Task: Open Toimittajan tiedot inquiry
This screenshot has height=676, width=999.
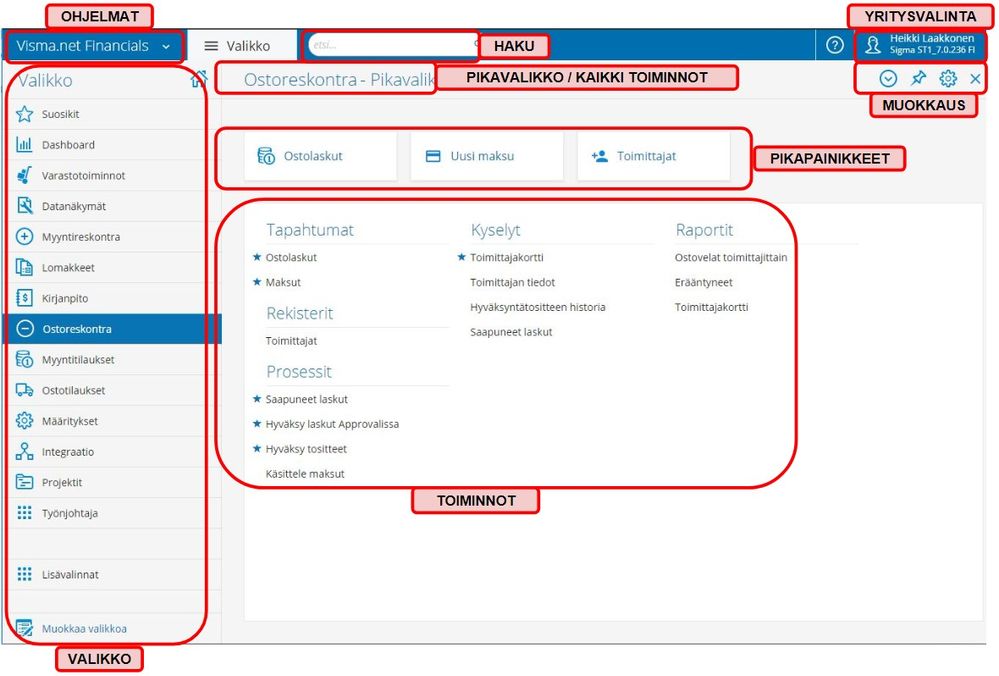Action: tap(512, 282)
